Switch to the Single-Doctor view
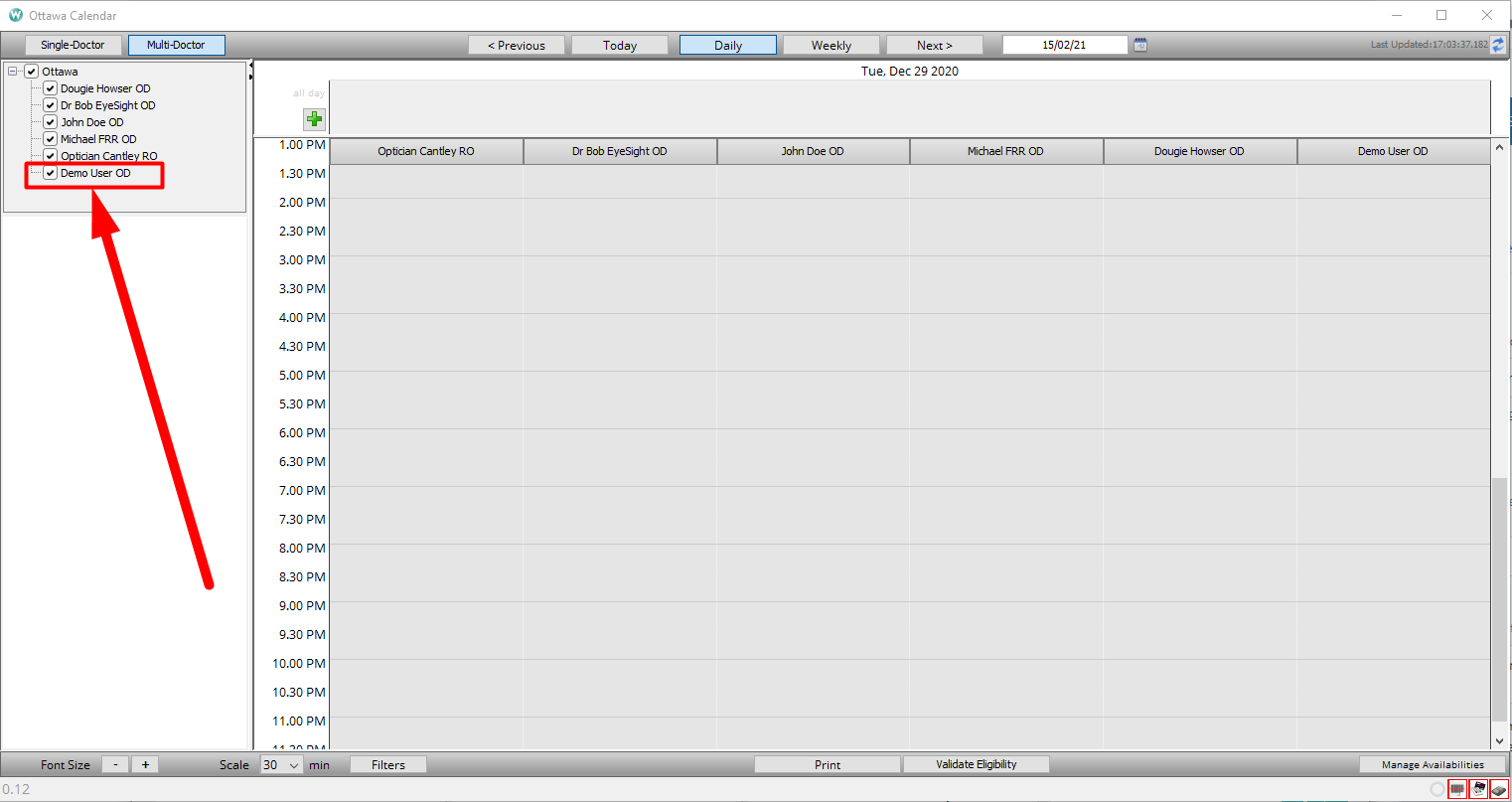Image resolution: width=1512 pixels, height=802 pixels. click(x=73, y=44)
